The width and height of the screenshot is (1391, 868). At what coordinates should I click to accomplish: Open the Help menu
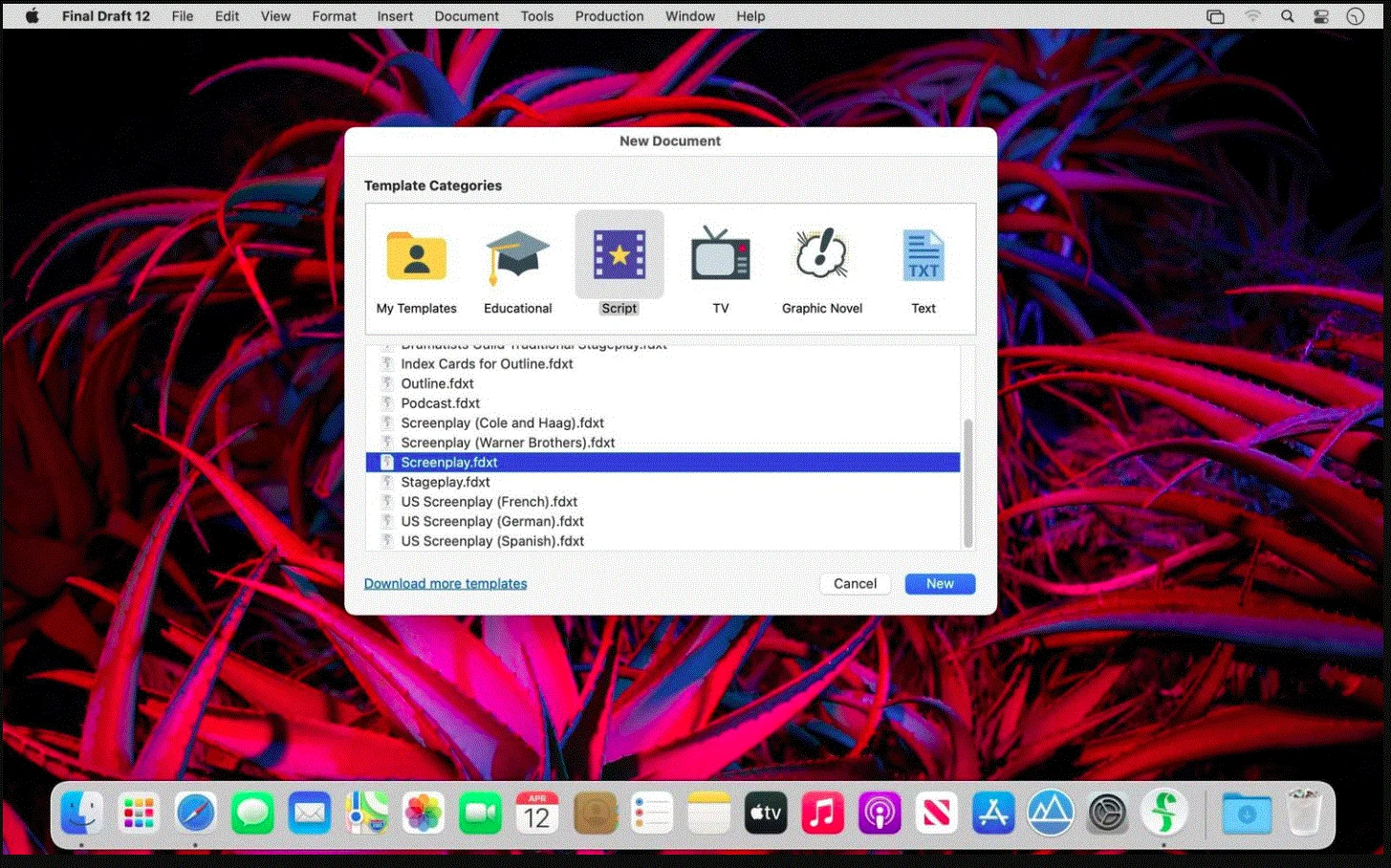point(750,16)
